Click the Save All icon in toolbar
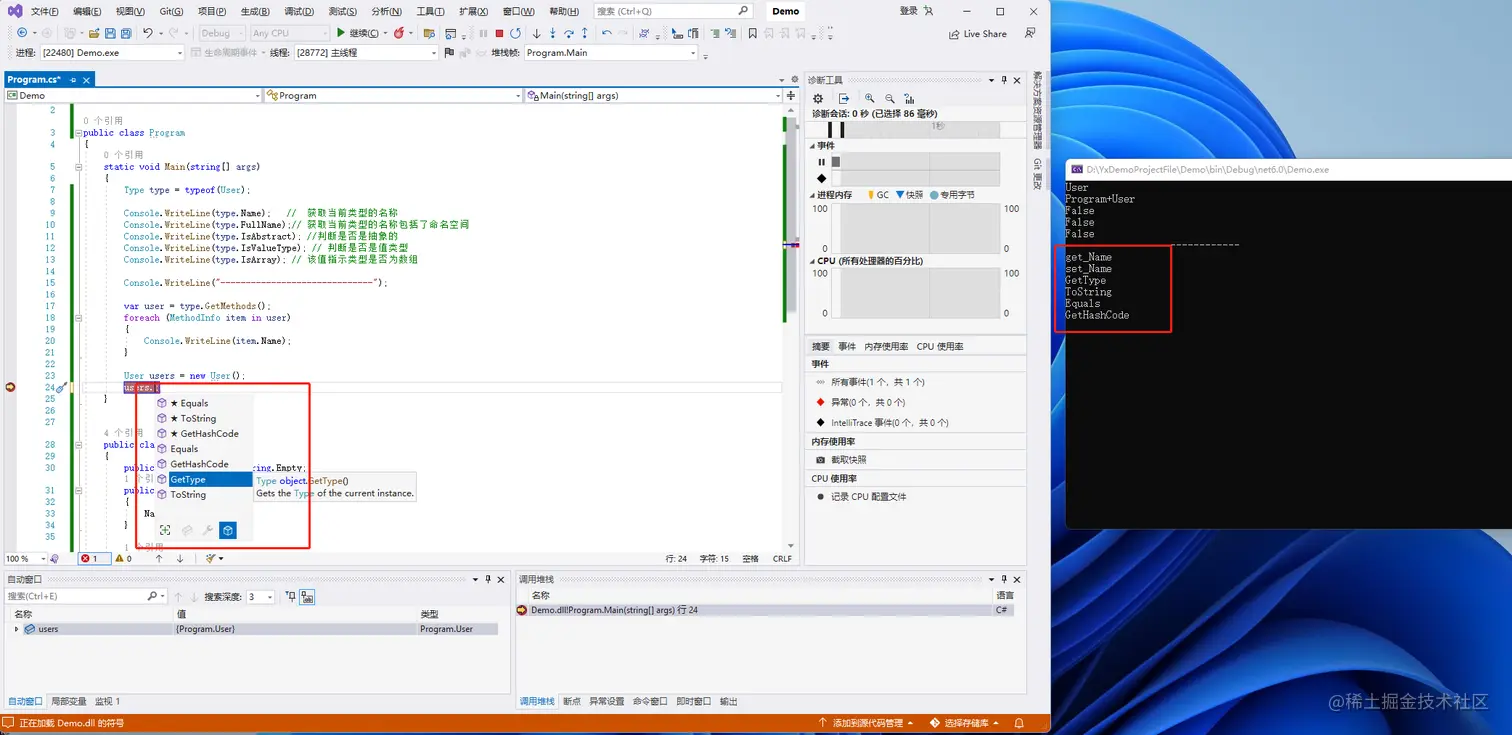 (126, 33)
